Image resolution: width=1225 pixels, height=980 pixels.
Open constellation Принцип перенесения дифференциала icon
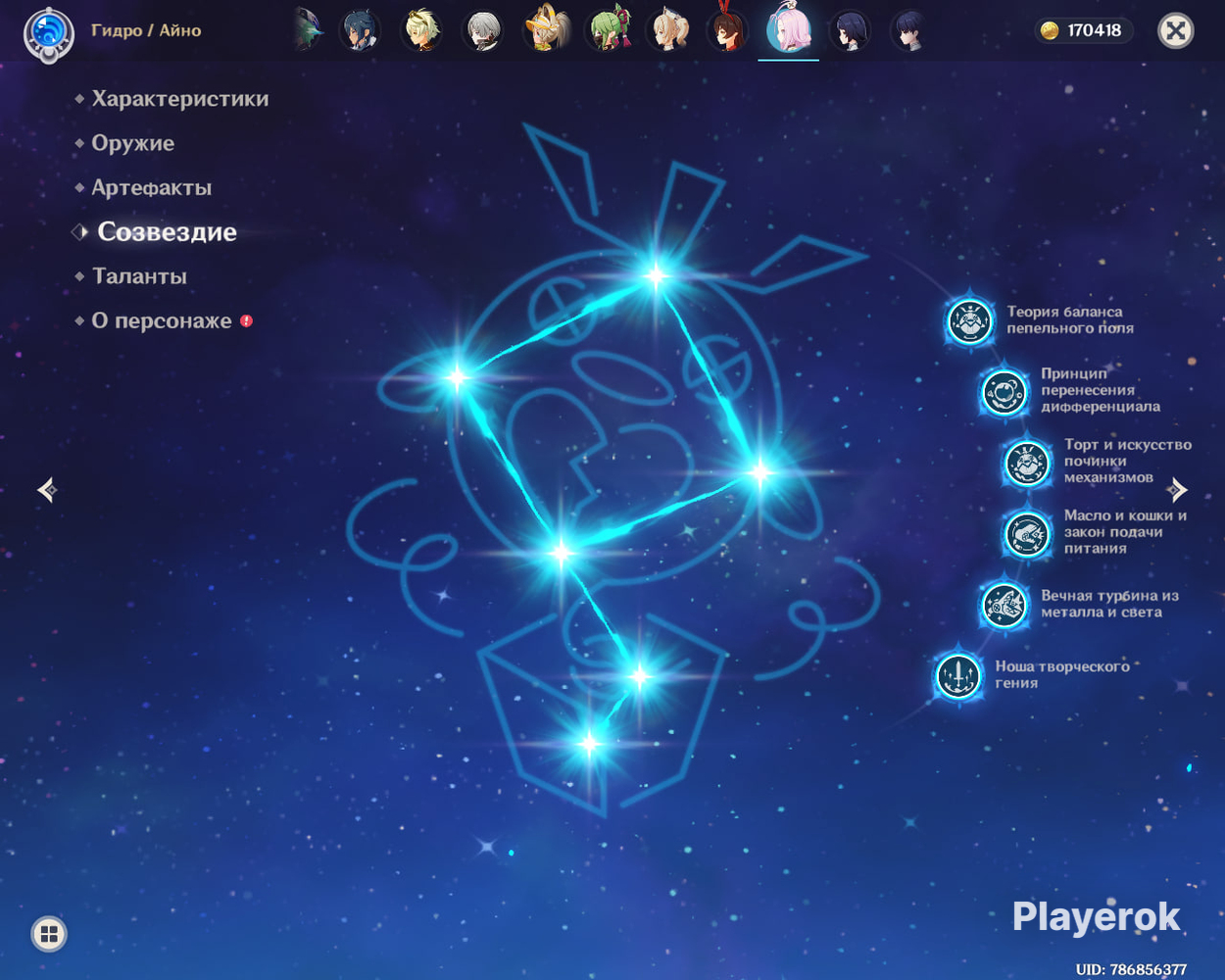pyautogui.click(x=1004, y=391)
